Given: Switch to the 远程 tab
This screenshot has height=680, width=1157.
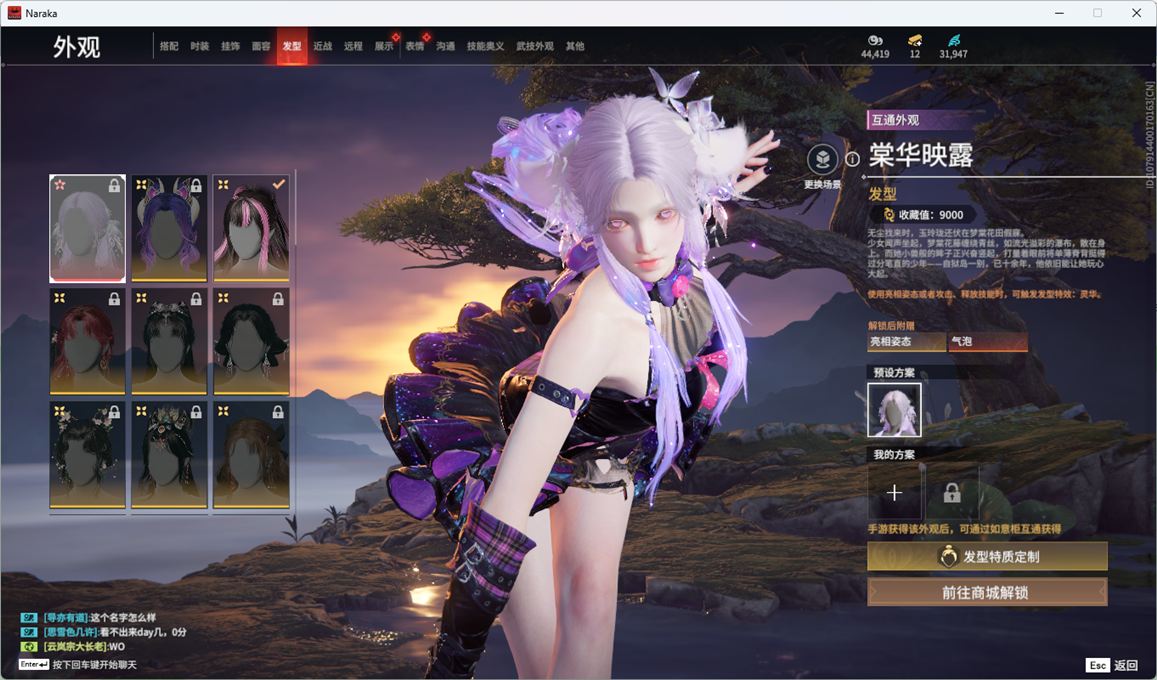Looking at the screenshot, I should coord(353,46).
